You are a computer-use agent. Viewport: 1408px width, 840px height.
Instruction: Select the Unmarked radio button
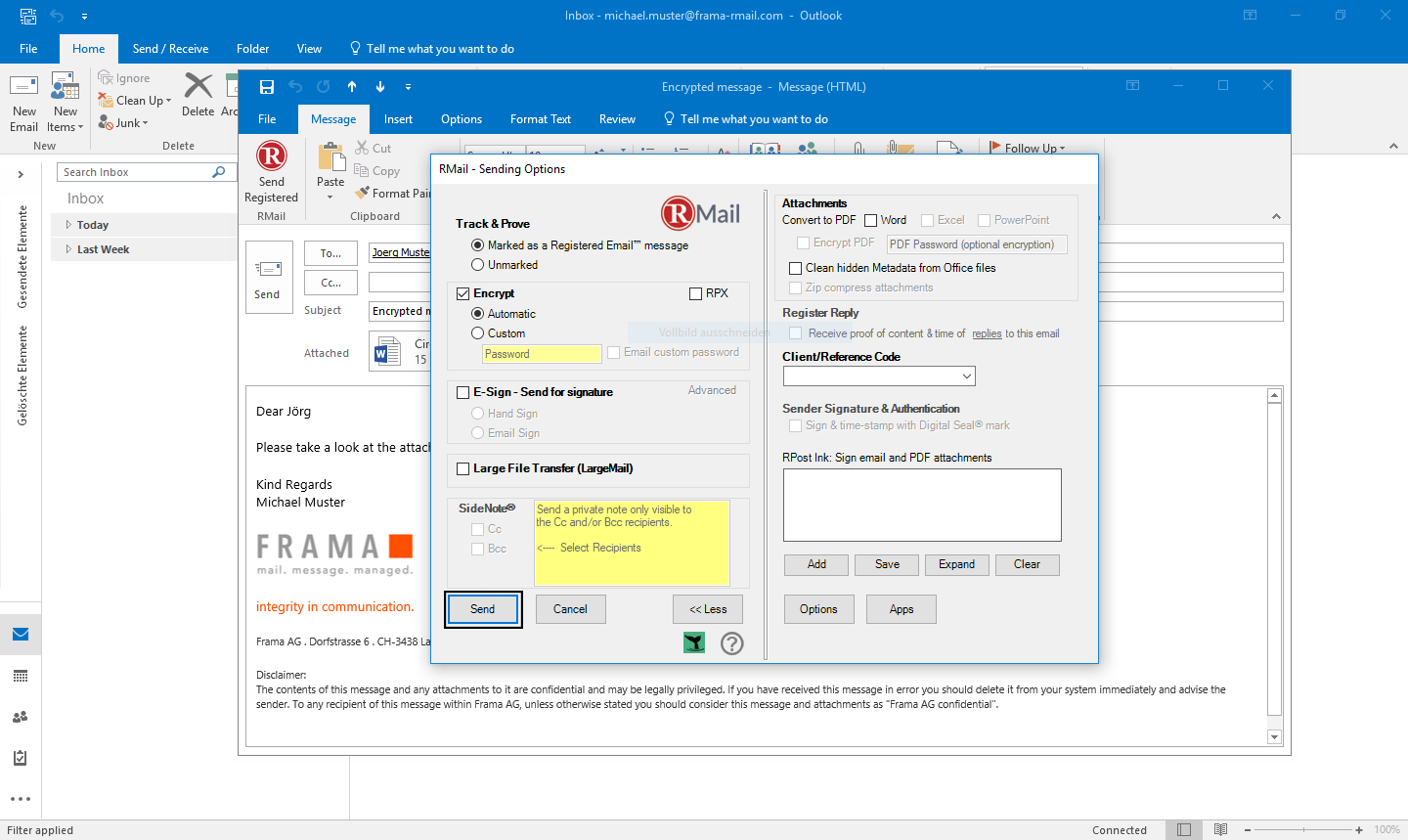pos(477,265)
